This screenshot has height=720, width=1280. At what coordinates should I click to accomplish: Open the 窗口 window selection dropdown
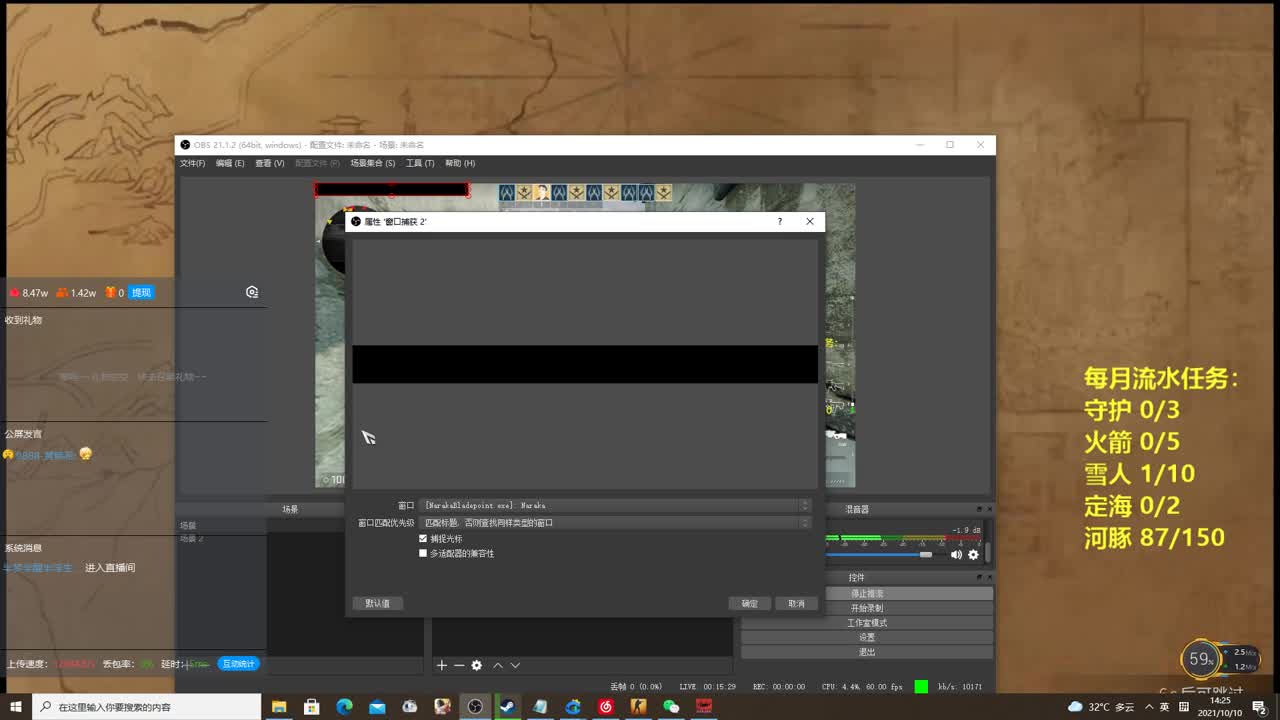coord(615,506)
